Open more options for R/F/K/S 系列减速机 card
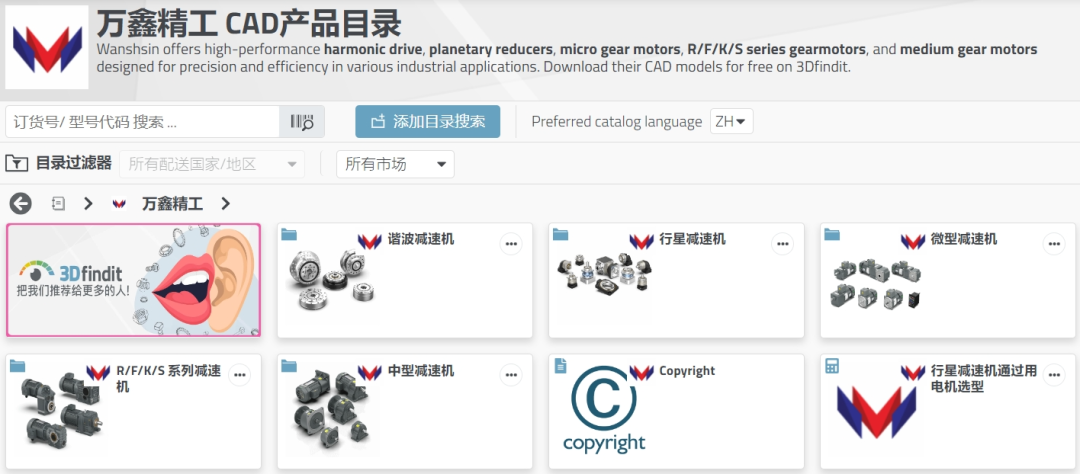The height and width of the screenshot is (474, 1080). point(239,375)
